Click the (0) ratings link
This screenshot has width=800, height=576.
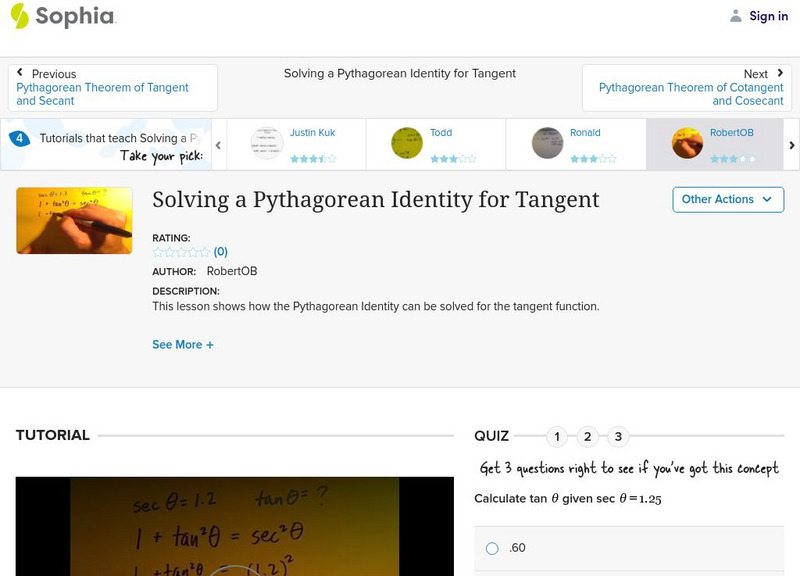tap(220, 254)
